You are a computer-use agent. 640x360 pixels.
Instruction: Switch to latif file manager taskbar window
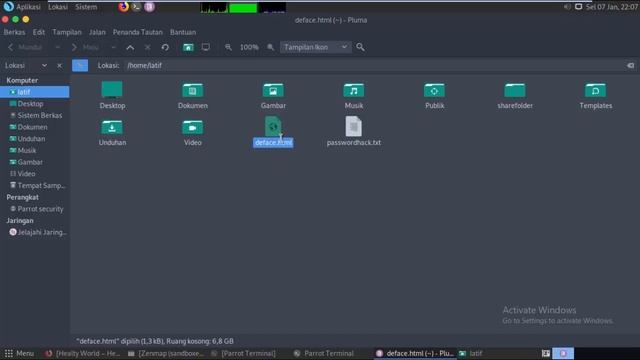click(471, 353)
